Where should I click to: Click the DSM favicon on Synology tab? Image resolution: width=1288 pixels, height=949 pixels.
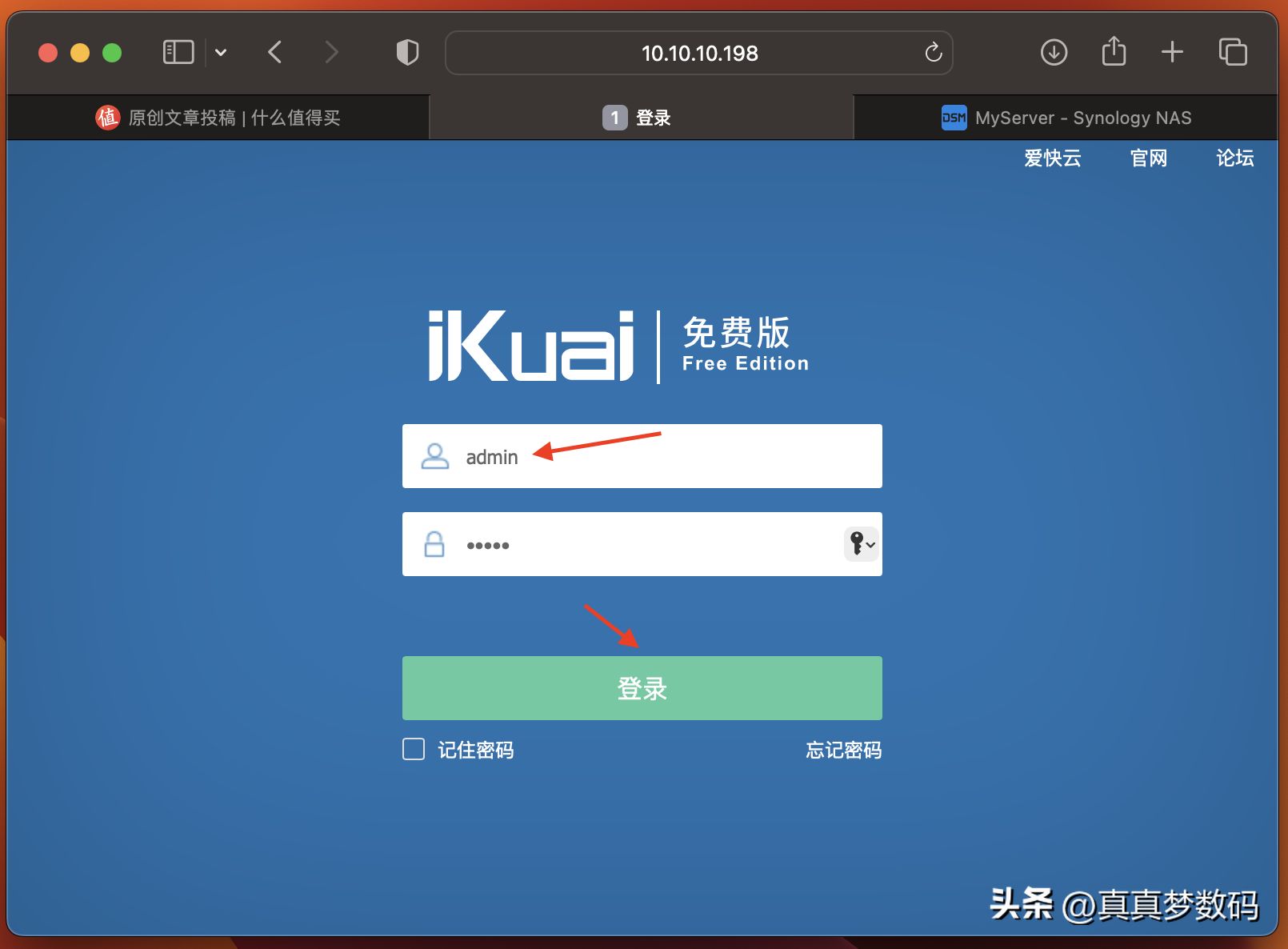point(954,118)
